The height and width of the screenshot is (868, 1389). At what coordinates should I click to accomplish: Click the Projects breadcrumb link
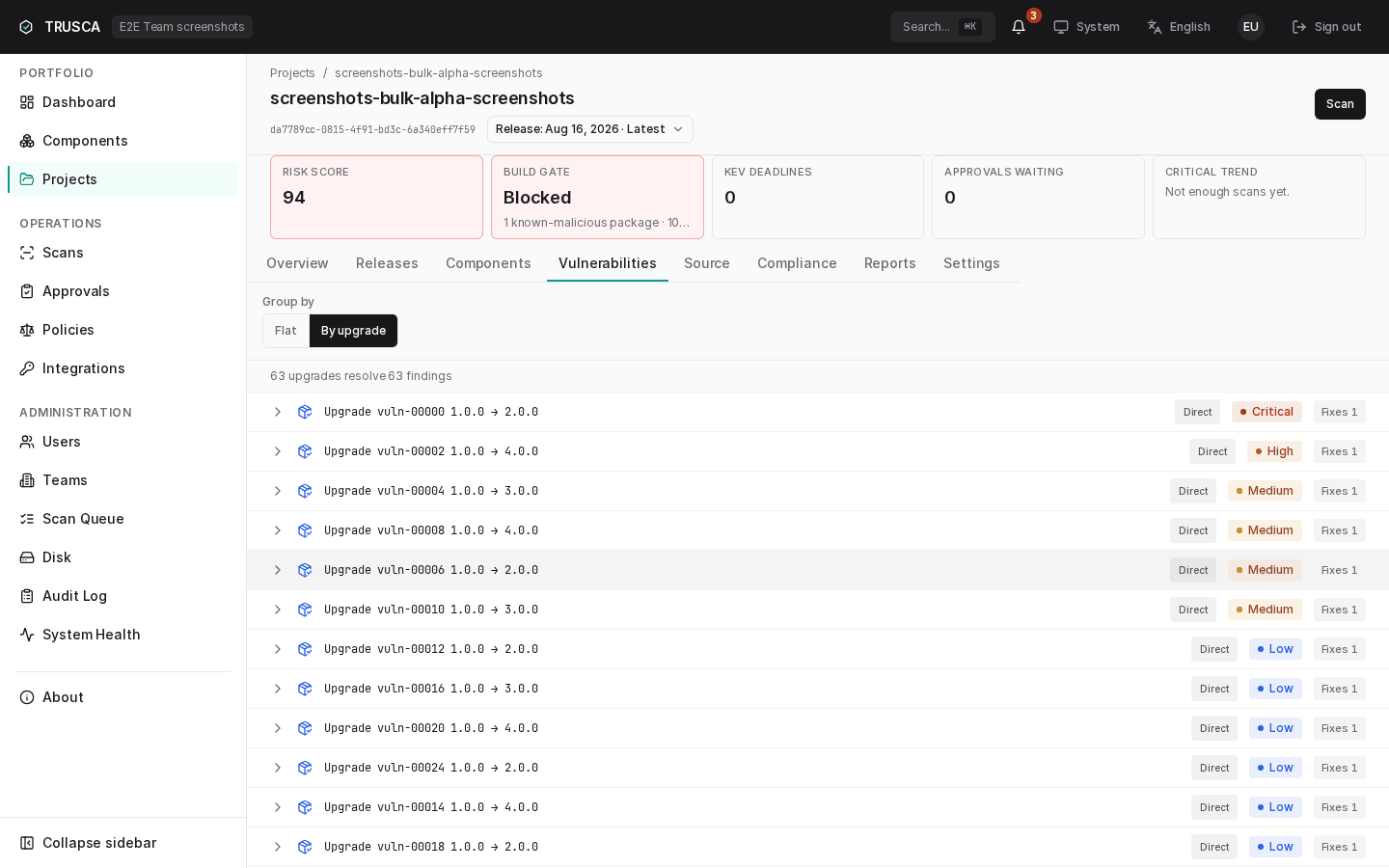point(292,73)
